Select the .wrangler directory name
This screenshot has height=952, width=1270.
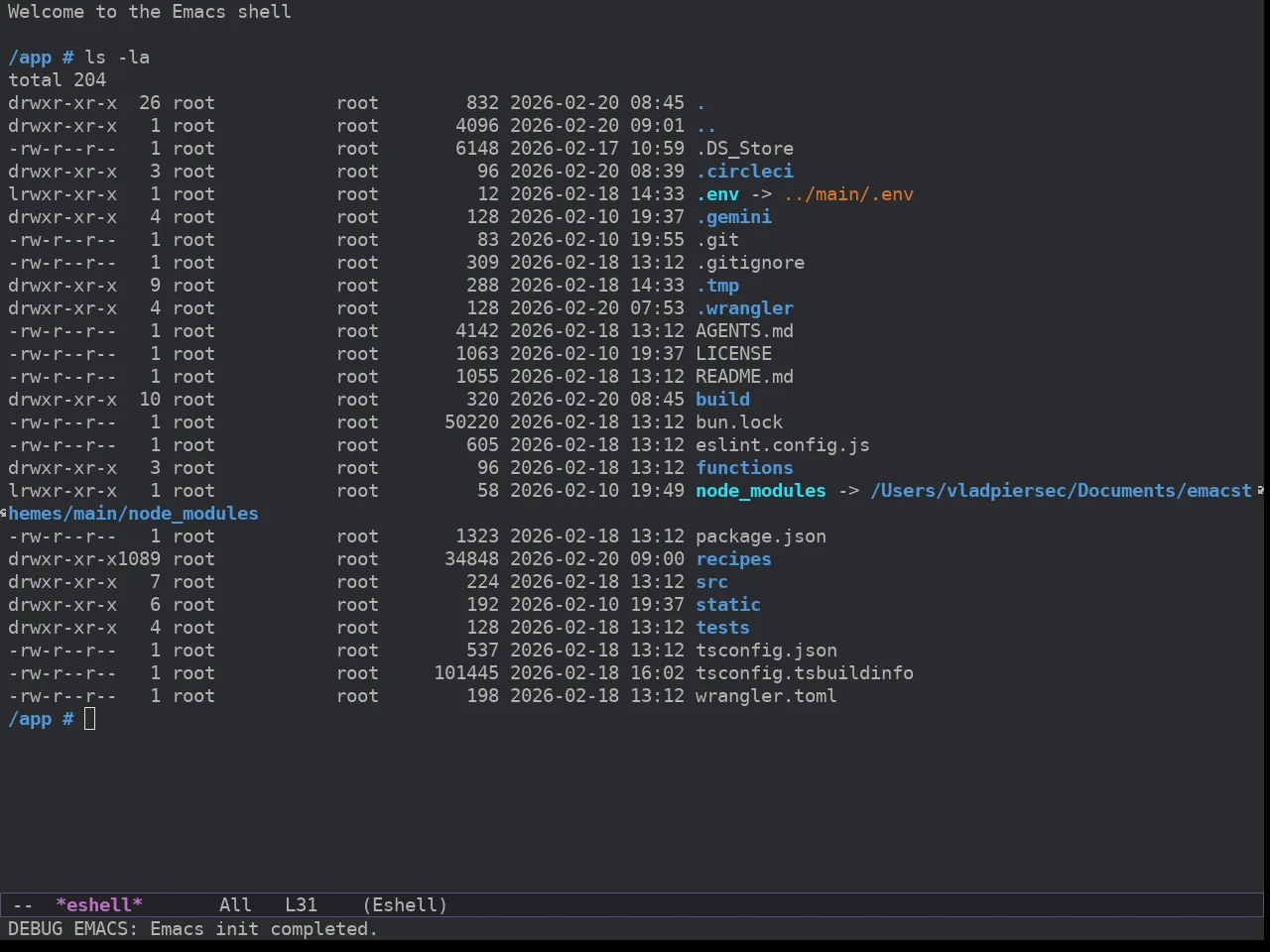click(745, 308)
